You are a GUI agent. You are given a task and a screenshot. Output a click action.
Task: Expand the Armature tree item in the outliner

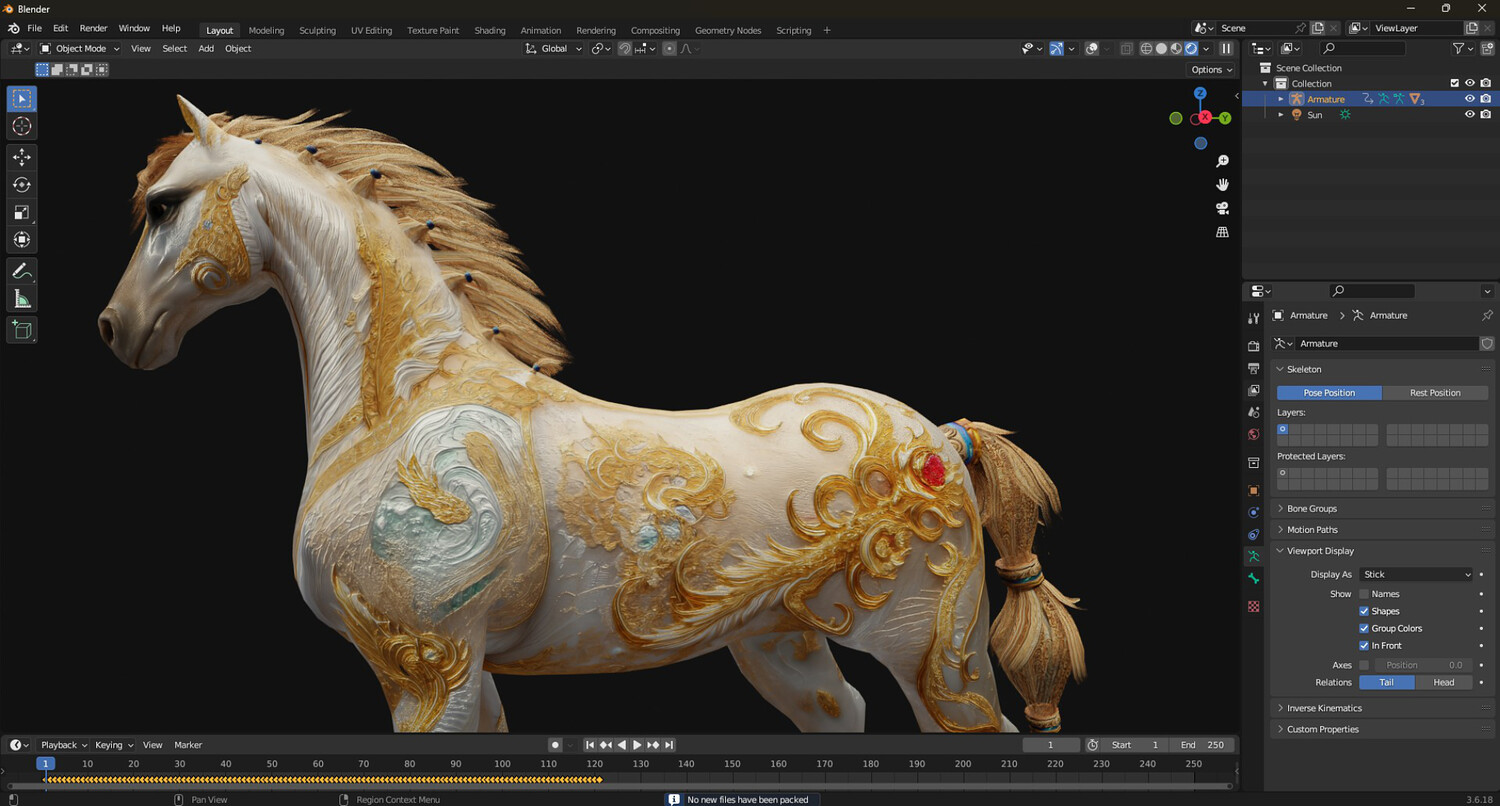click(x=1281, y=99)
